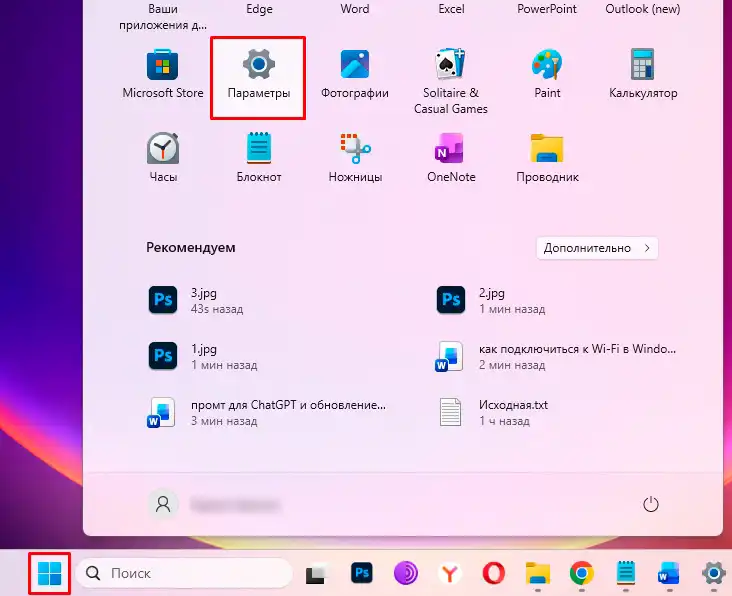The height and width of the screenshot is (596, 732).
Task: Open the Edge pinned app label
Action: click(x=259, y=8)
